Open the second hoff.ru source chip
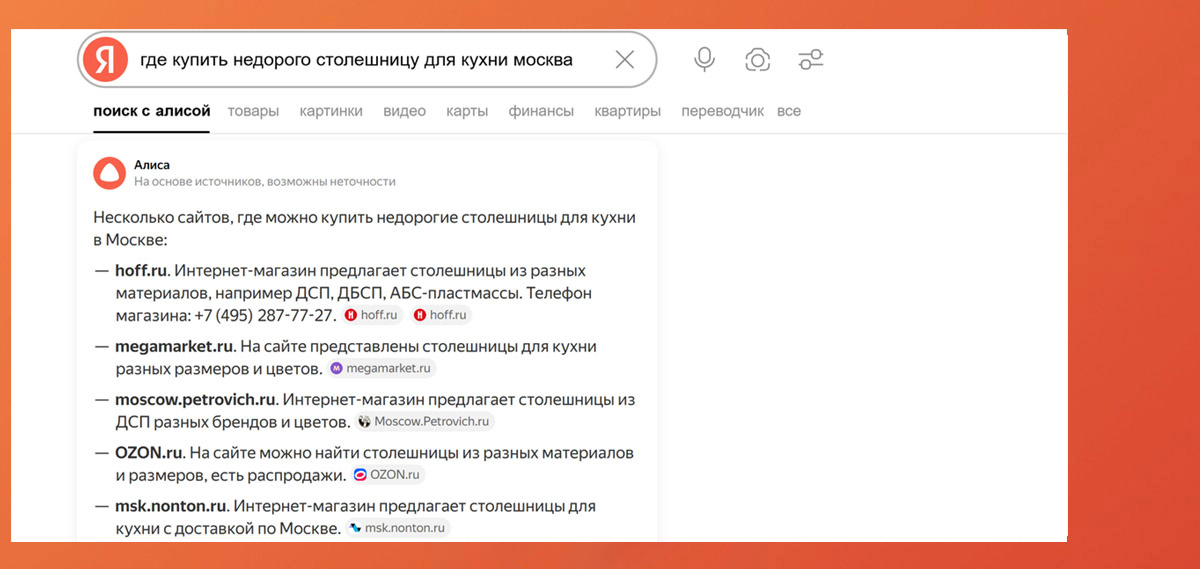The height and width of the screenshot is (569, 1200). [440, 315]
